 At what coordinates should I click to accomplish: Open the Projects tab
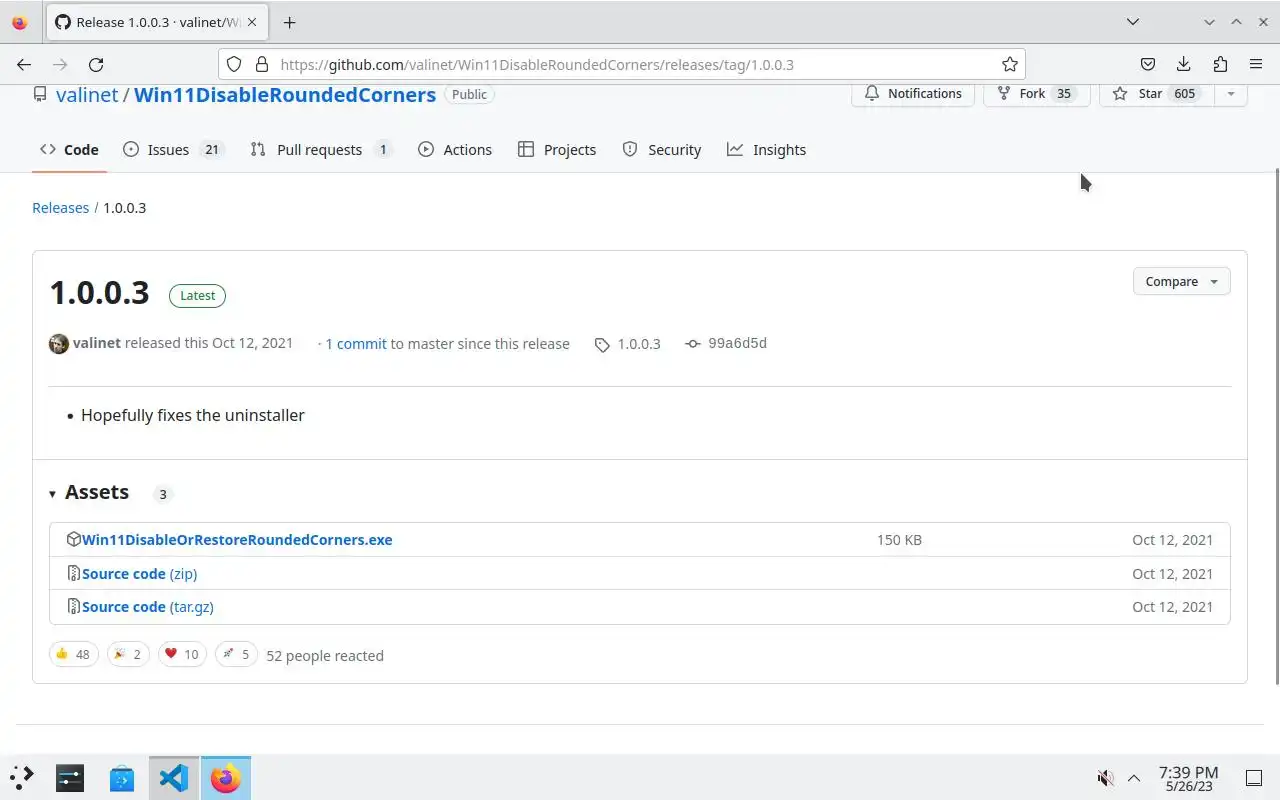[x=557, y=149]
